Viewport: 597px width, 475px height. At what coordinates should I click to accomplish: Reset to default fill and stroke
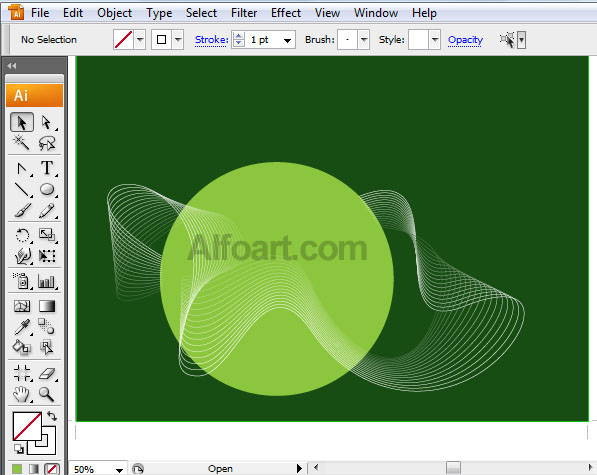click(x=18, y=449)
